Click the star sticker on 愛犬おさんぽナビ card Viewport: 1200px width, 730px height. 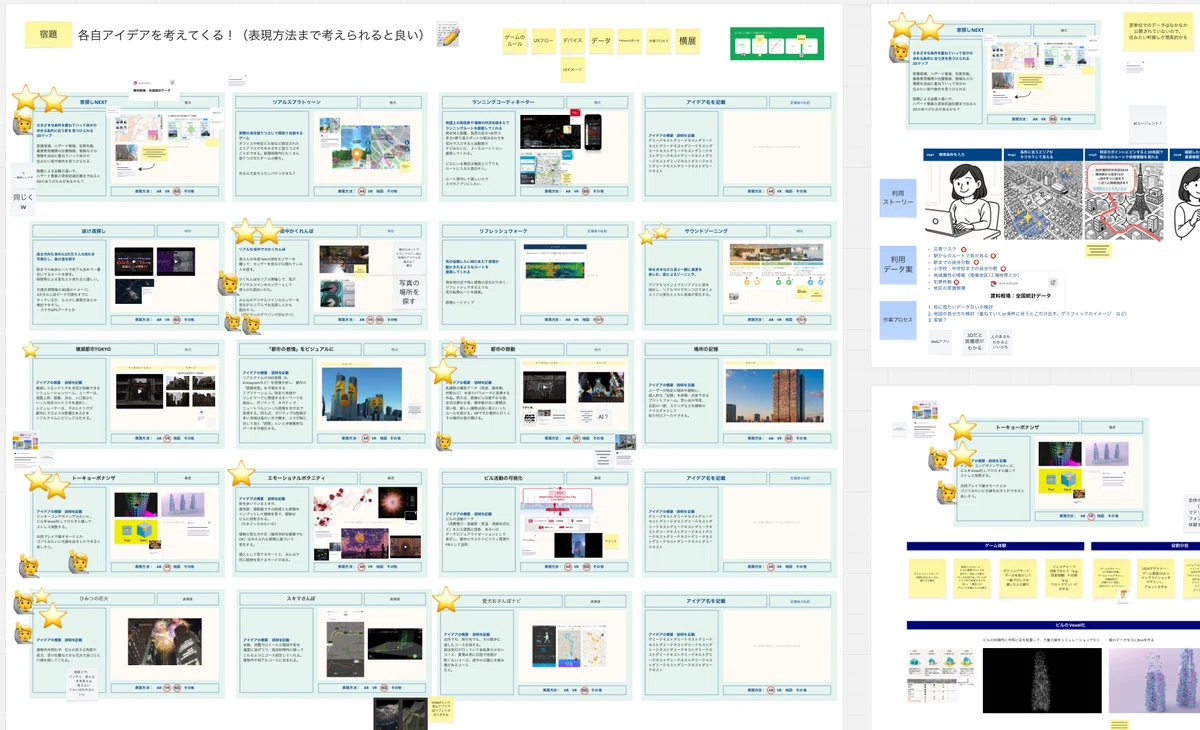coord(446,599)
